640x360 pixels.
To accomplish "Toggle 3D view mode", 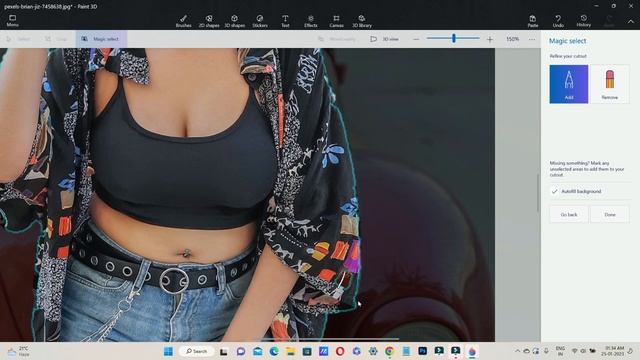I will [x=384, y=39].
